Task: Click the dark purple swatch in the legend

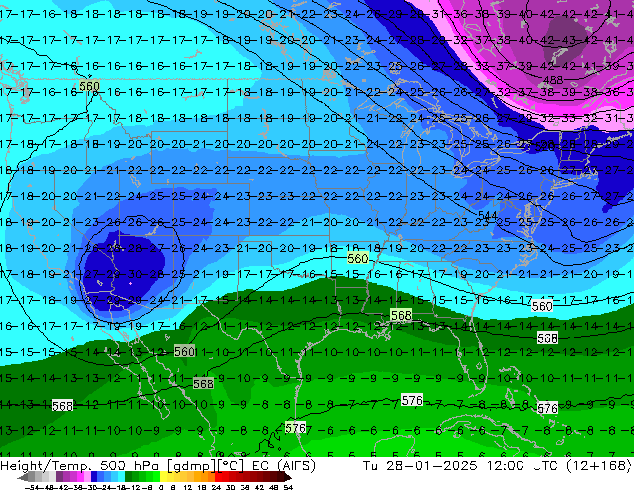Action: coord(59,477)
